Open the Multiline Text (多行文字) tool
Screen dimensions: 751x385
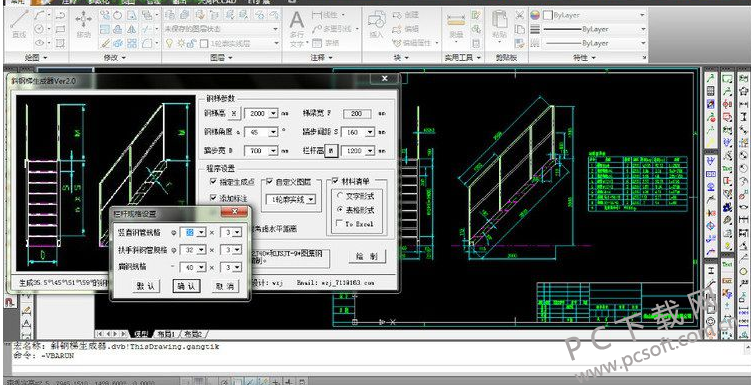click(x=297, y=29)
